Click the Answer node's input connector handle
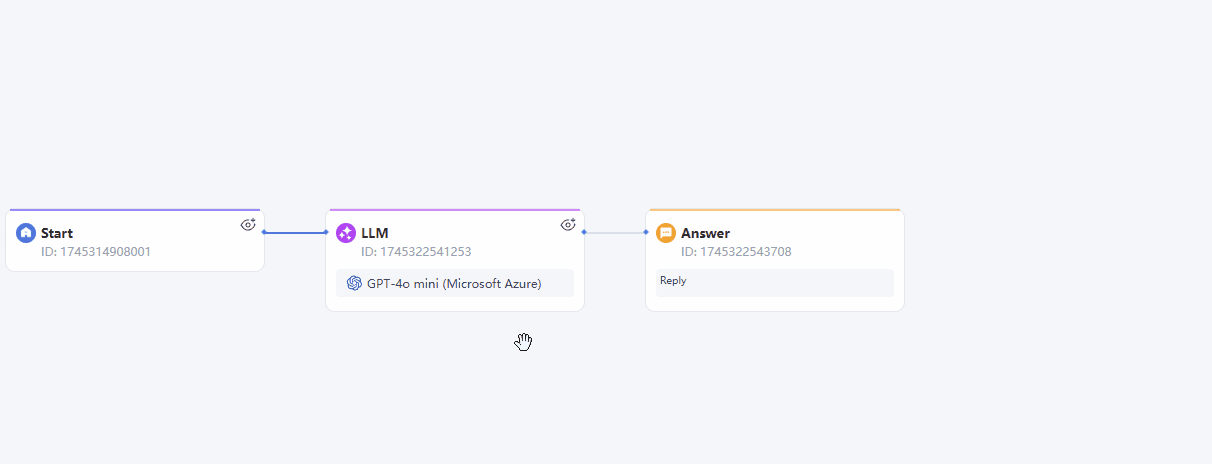 [x=646, y=232]
